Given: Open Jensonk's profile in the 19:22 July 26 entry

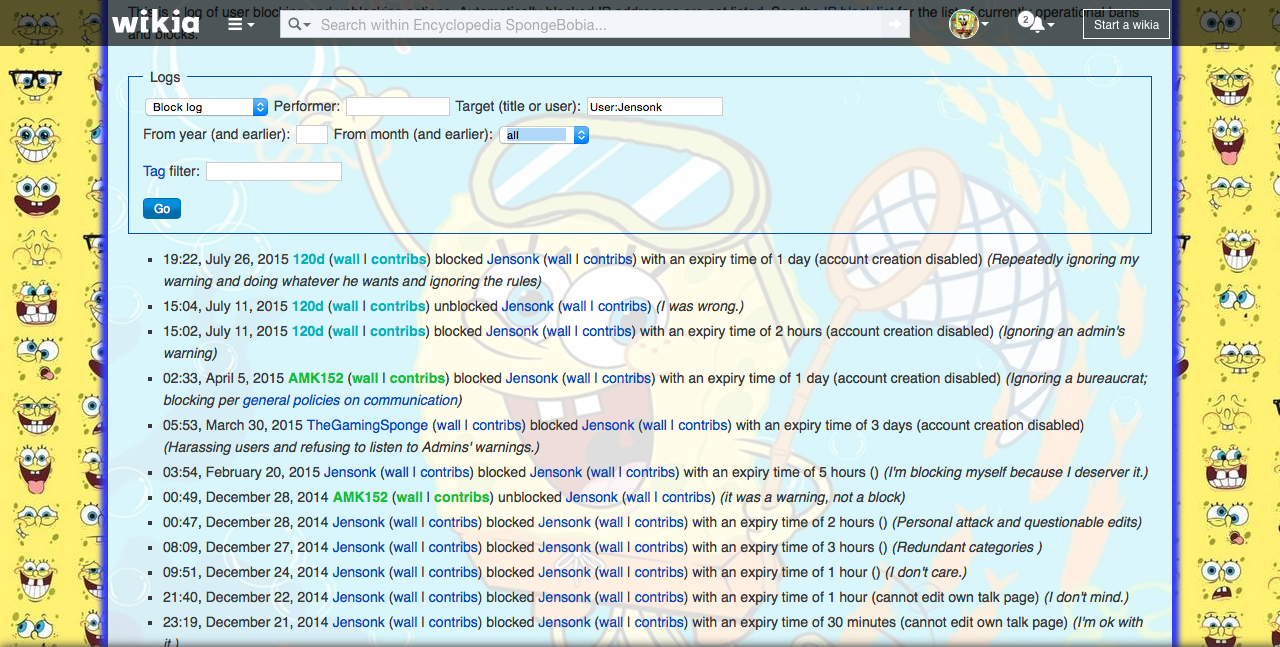Looking at the screenshot, I should (513, 259).
